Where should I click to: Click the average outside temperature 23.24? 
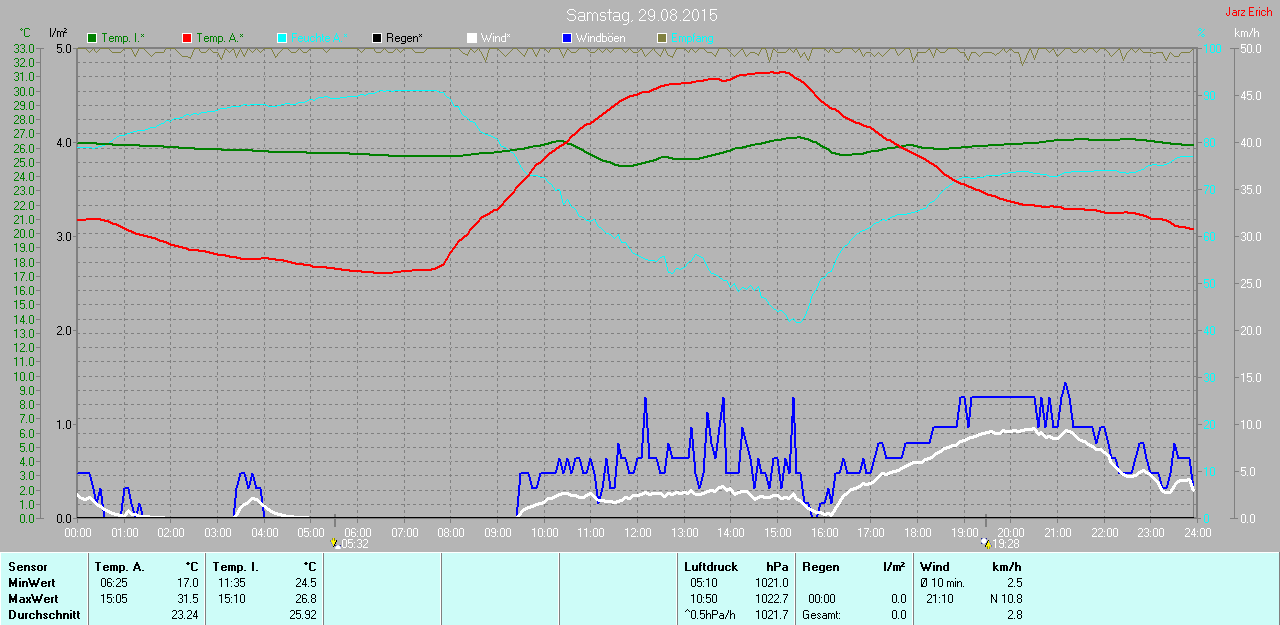[x=183, y=615]
